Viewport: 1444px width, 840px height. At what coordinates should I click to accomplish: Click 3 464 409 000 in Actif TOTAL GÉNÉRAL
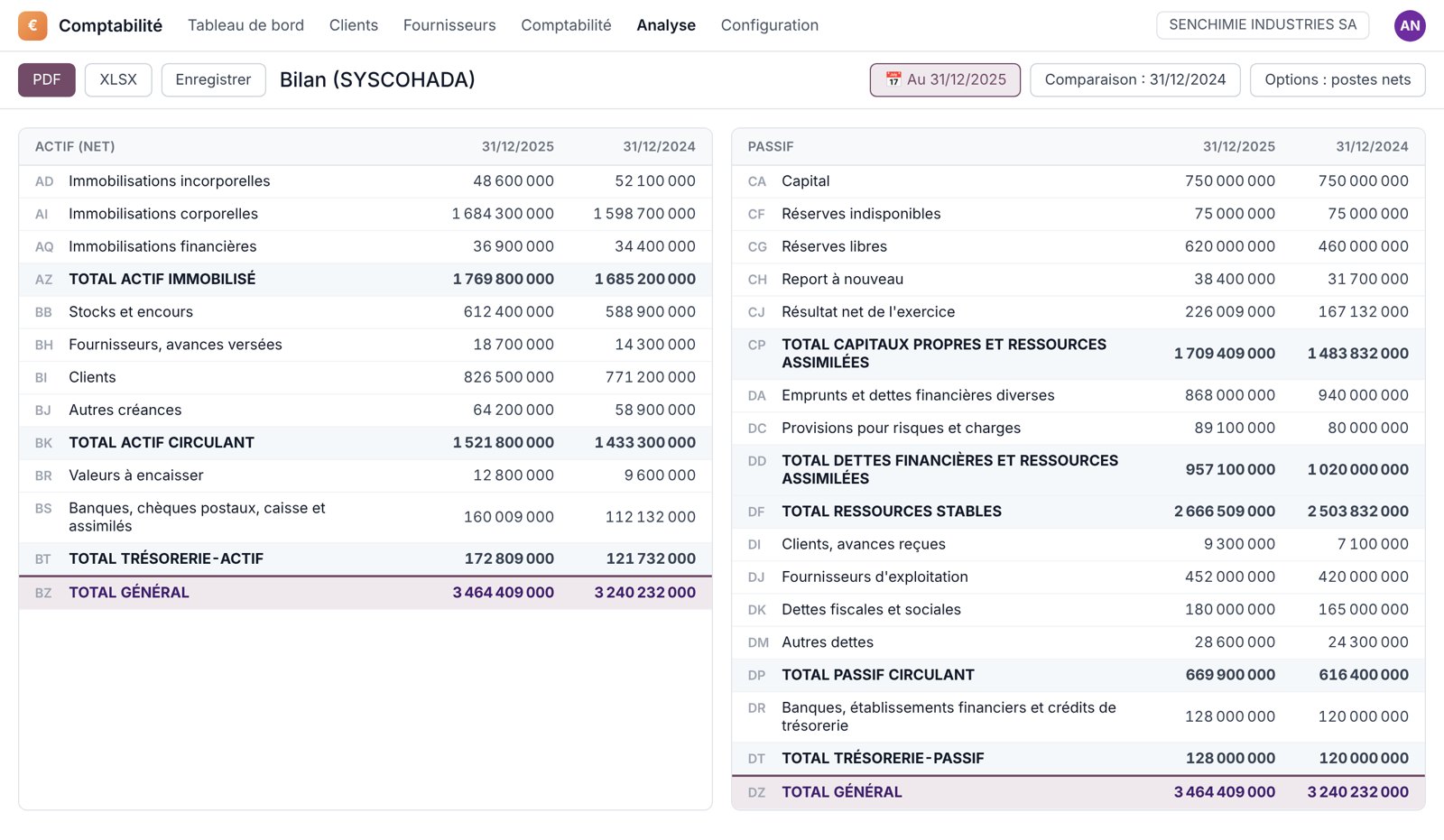pyautogui.click(x=504, y=593)
